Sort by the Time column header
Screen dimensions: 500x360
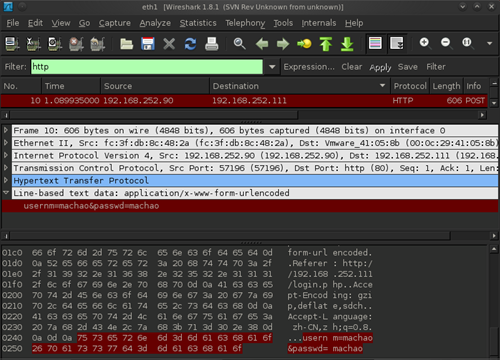[71, 86]
